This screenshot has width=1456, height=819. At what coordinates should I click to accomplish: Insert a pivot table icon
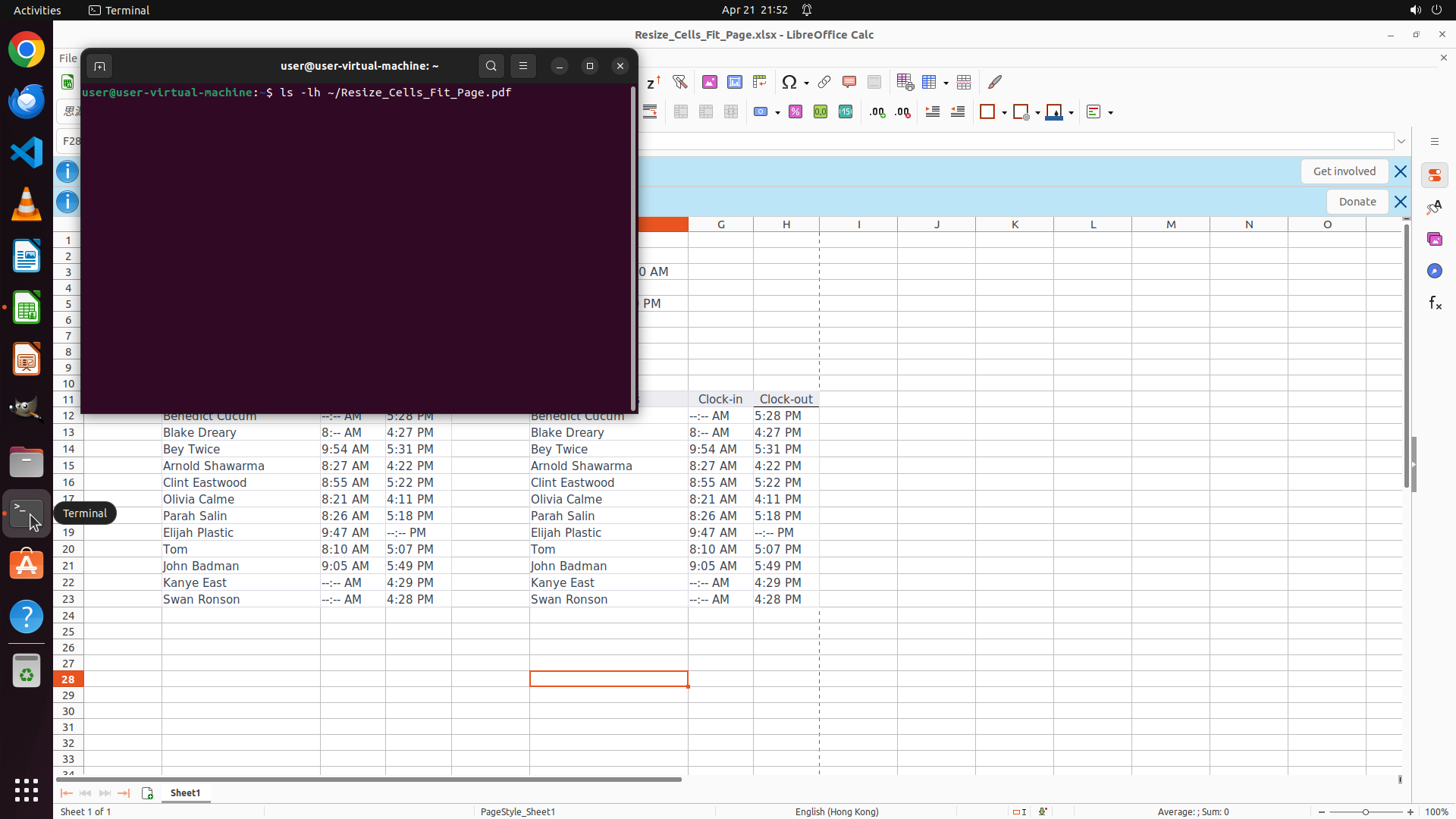pyautogui.click(x=760, y=82)
